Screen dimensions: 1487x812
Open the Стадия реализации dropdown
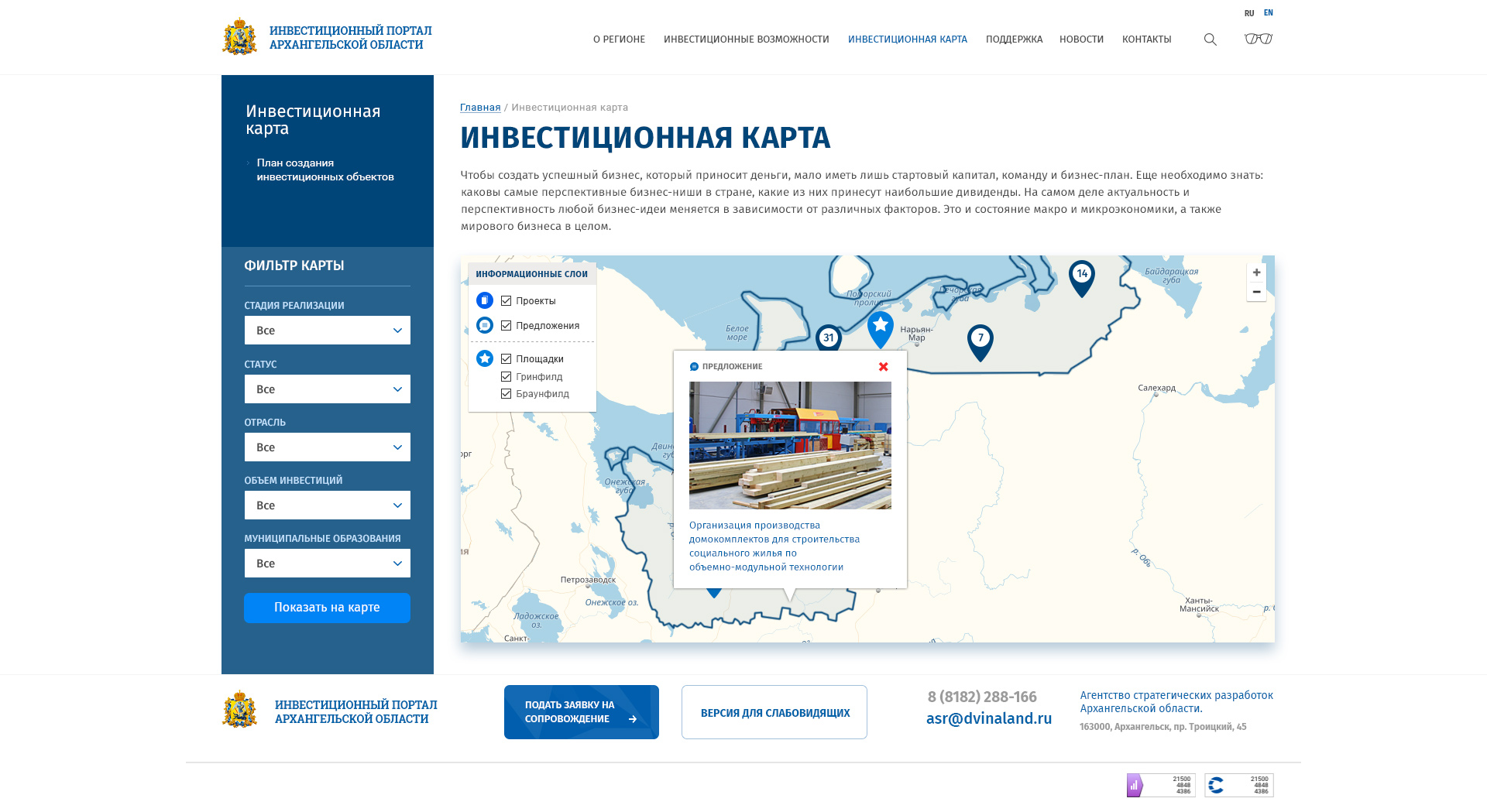tap(327, 331)
